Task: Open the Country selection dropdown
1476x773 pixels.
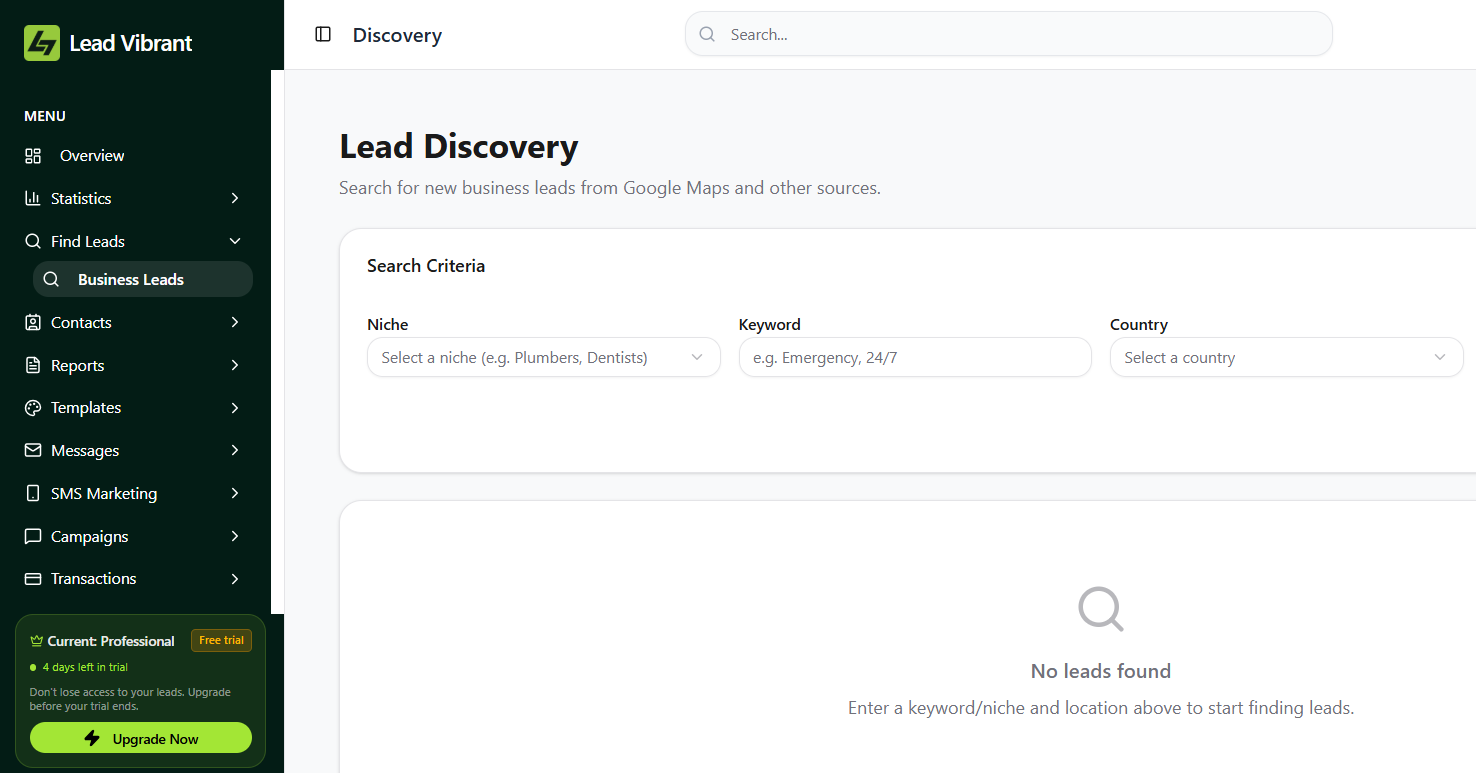Action: click(1285, 357)
